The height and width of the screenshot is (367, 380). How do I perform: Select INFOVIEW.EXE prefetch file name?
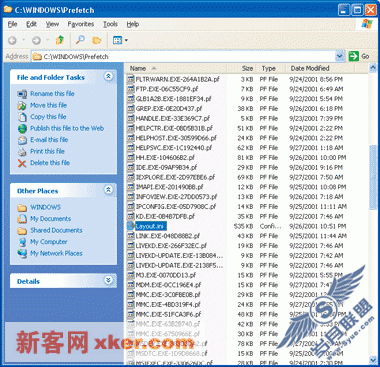pyautogui.click(x=176, y=197)
